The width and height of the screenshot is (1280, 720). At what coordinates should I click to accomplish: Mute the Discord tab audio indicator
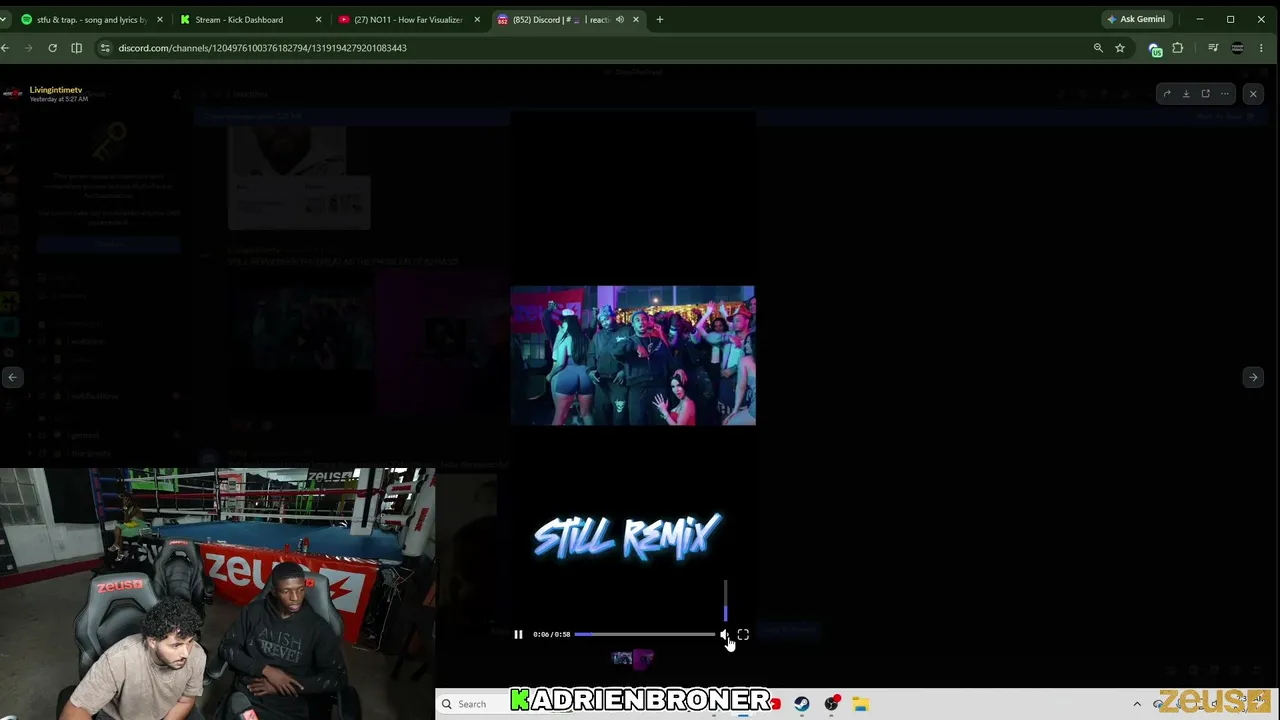[620, 19]
